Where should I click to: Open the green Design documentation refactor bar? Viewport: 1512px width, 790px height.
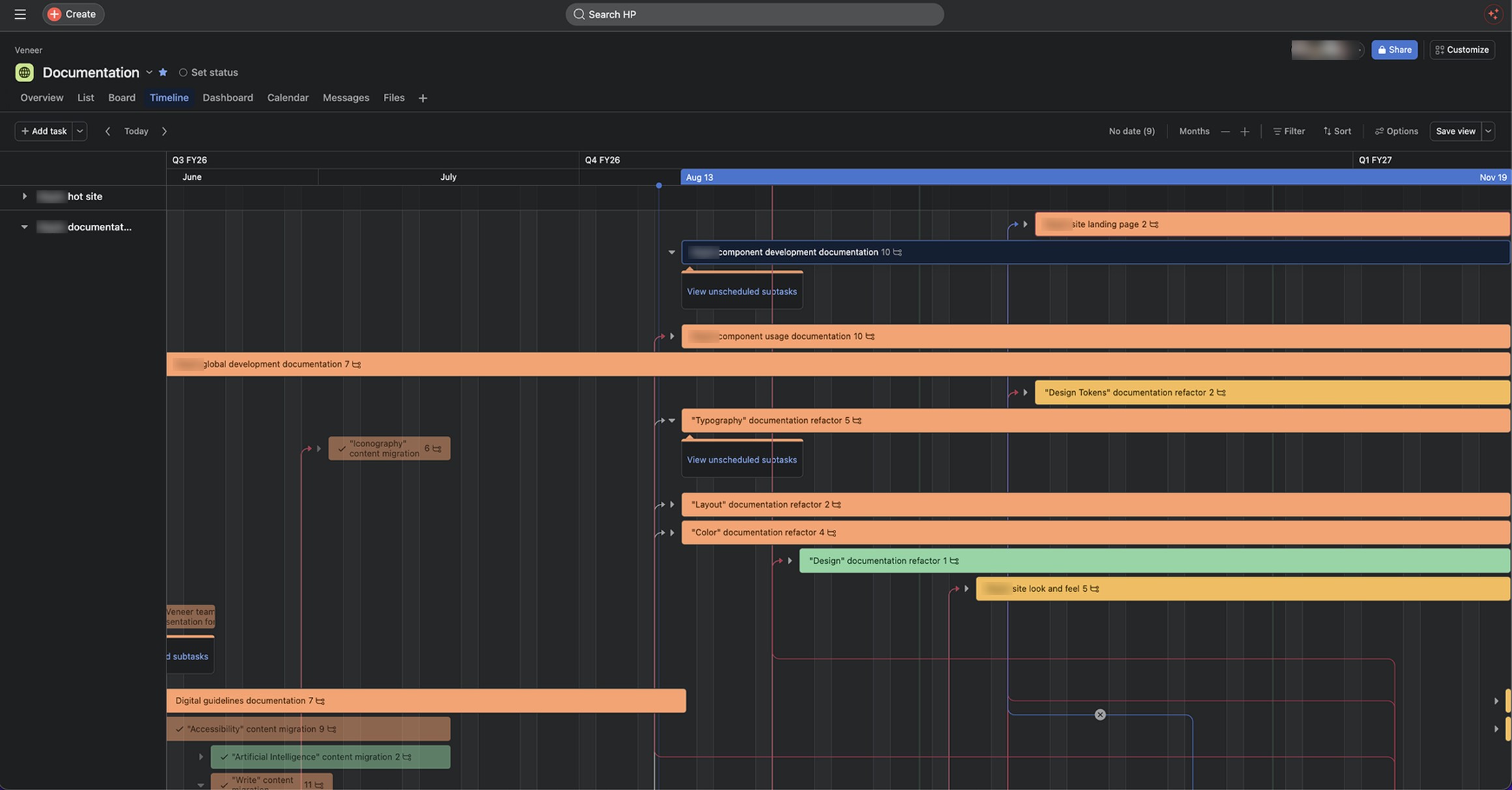(1154, 561)
